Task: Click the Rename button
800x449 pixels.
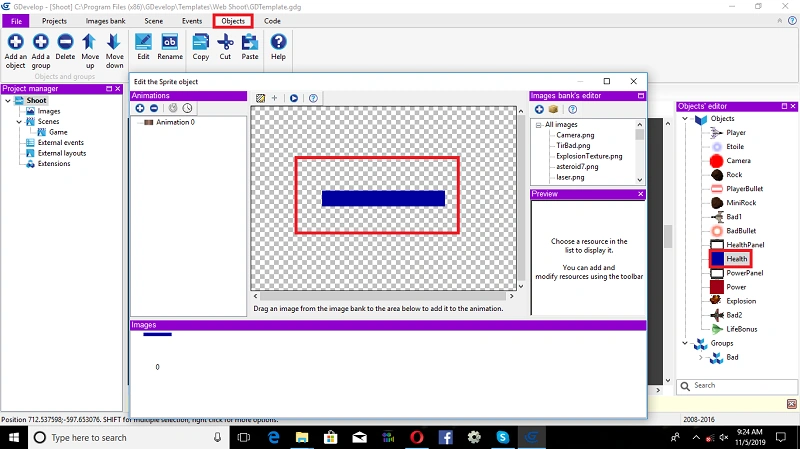Action: 170,47
